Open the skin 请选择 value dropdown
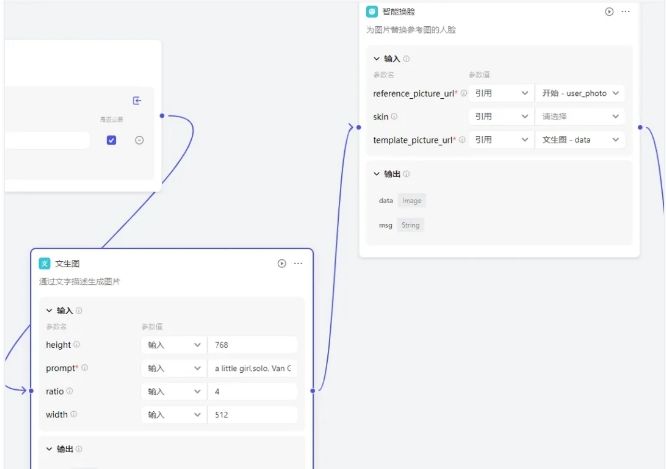 tap(581, 116)
